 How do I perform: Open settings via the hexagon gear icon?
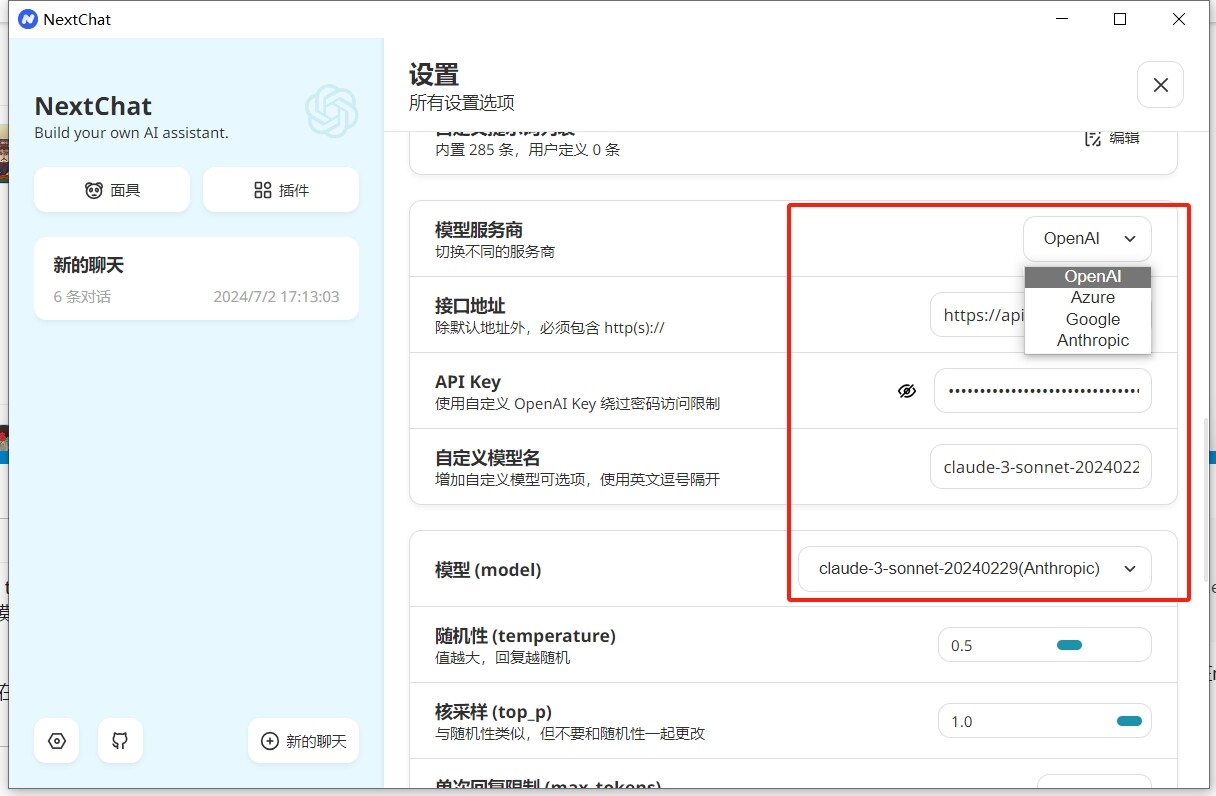tap(57, 741)
